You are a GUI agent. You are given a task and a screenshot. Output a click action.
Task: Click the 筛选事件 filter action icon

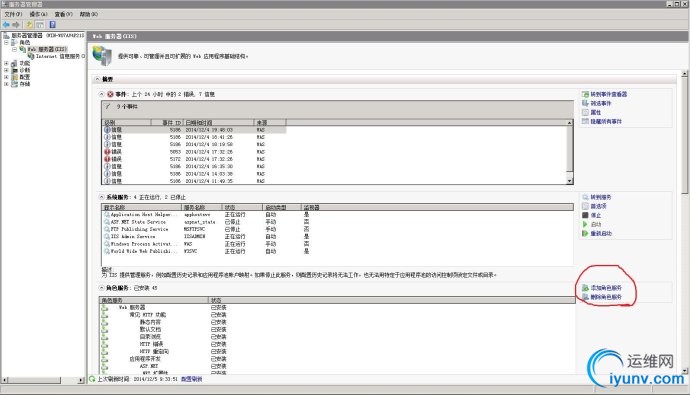click(585, 103)
